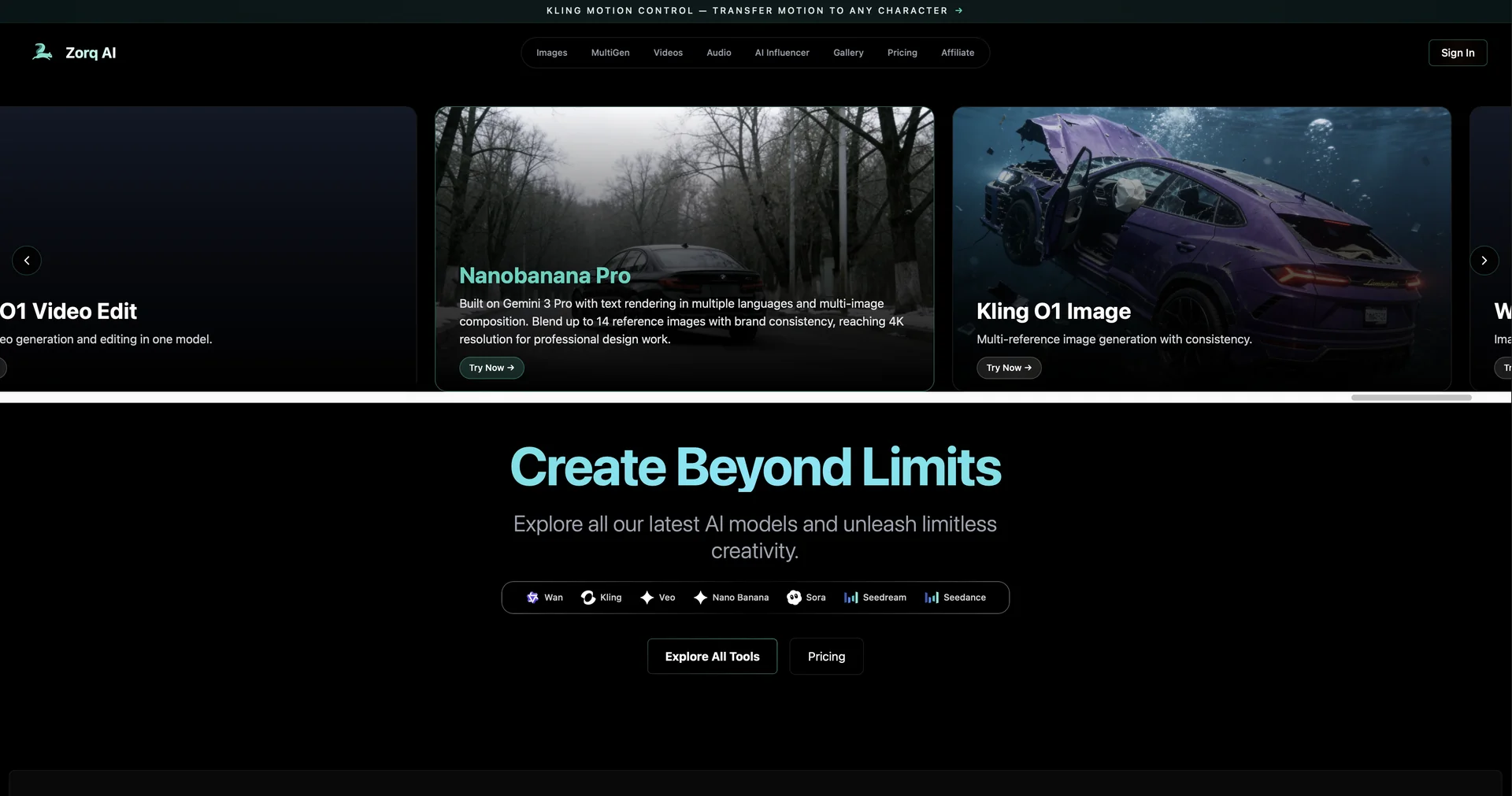Click Explore All Tools
The image size is (1512, 796).
pyautogui.click(x=712, y=656)
